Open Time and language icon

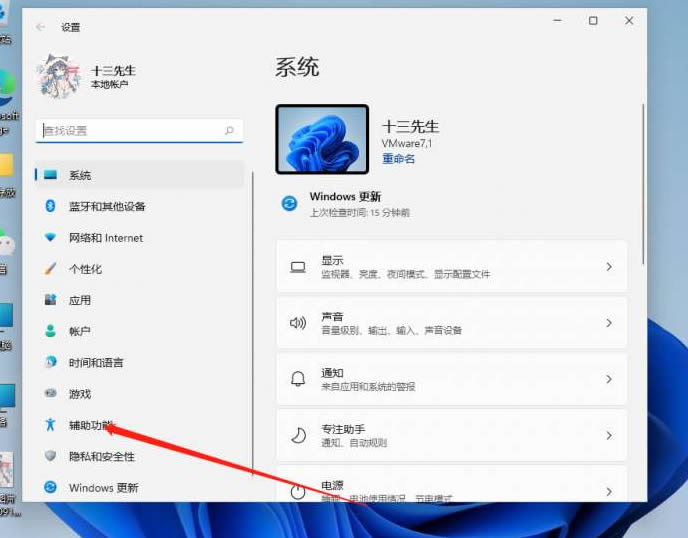[50, 363]
